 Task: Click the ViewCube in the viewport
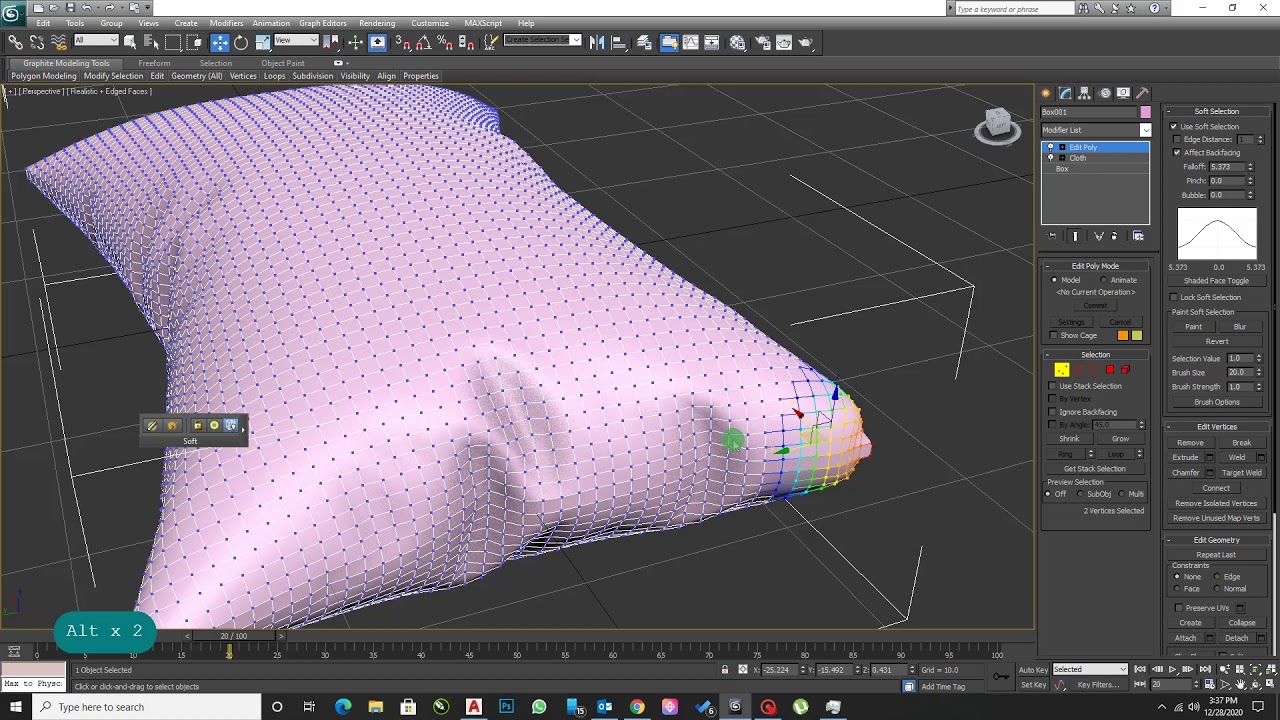click(x=997, y=125)
